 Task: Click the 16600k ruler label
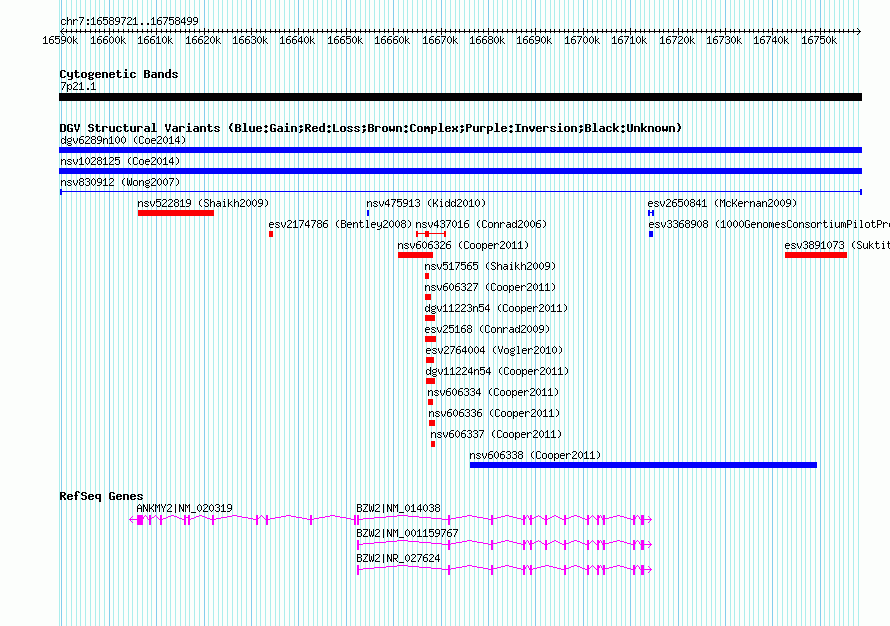click(108, 40)
